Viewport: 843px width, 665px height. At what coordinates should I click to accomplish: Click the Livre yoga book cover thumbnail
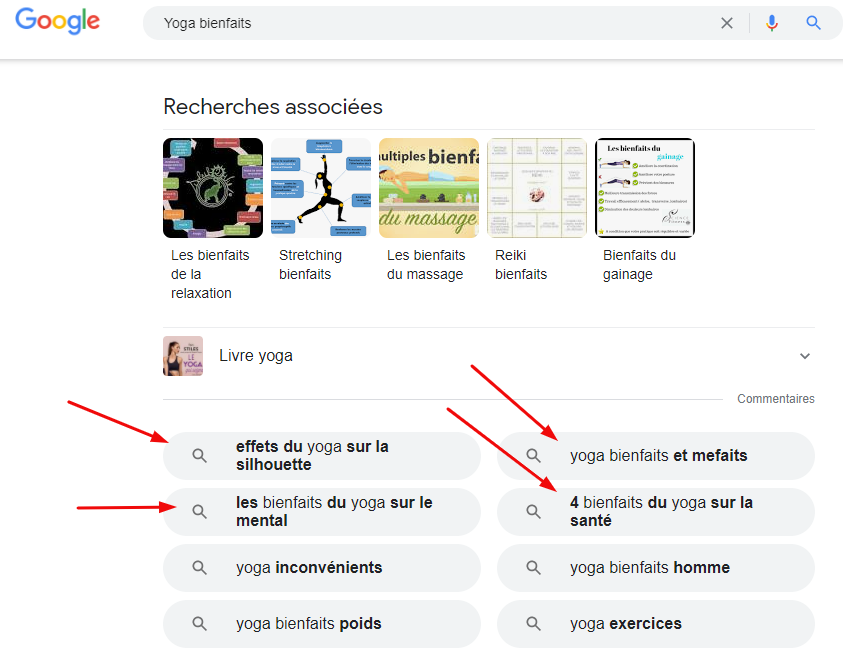coord(183,356)
